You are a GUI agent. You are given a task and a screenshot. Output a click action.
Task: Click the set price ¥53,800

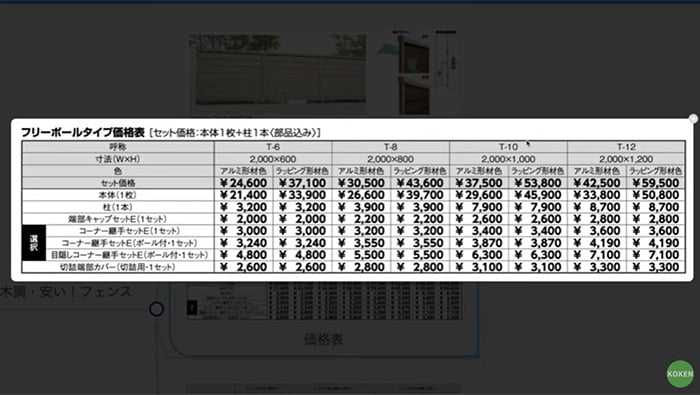point(538,183)
